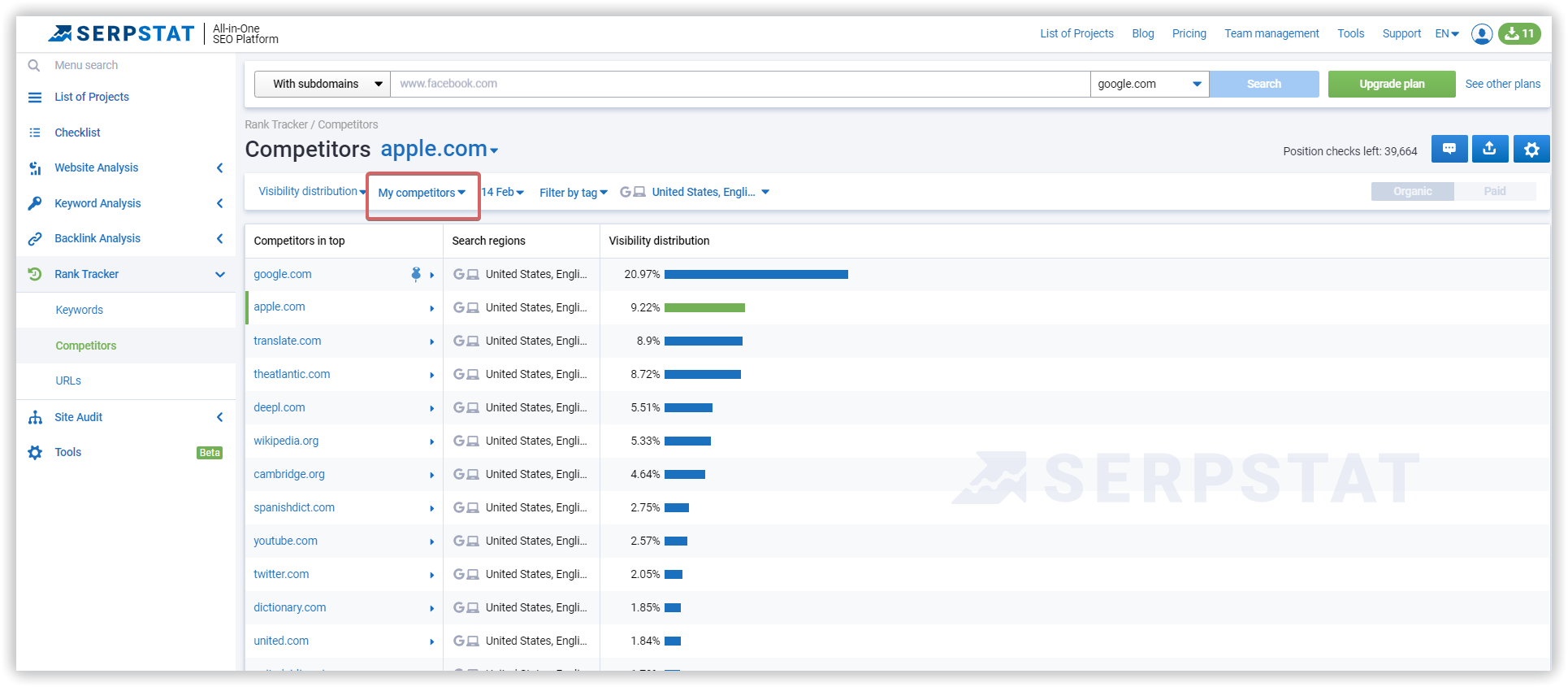Open the 14 Feb date dropdown
The image size is (1568, 687).
coord(503,192)
